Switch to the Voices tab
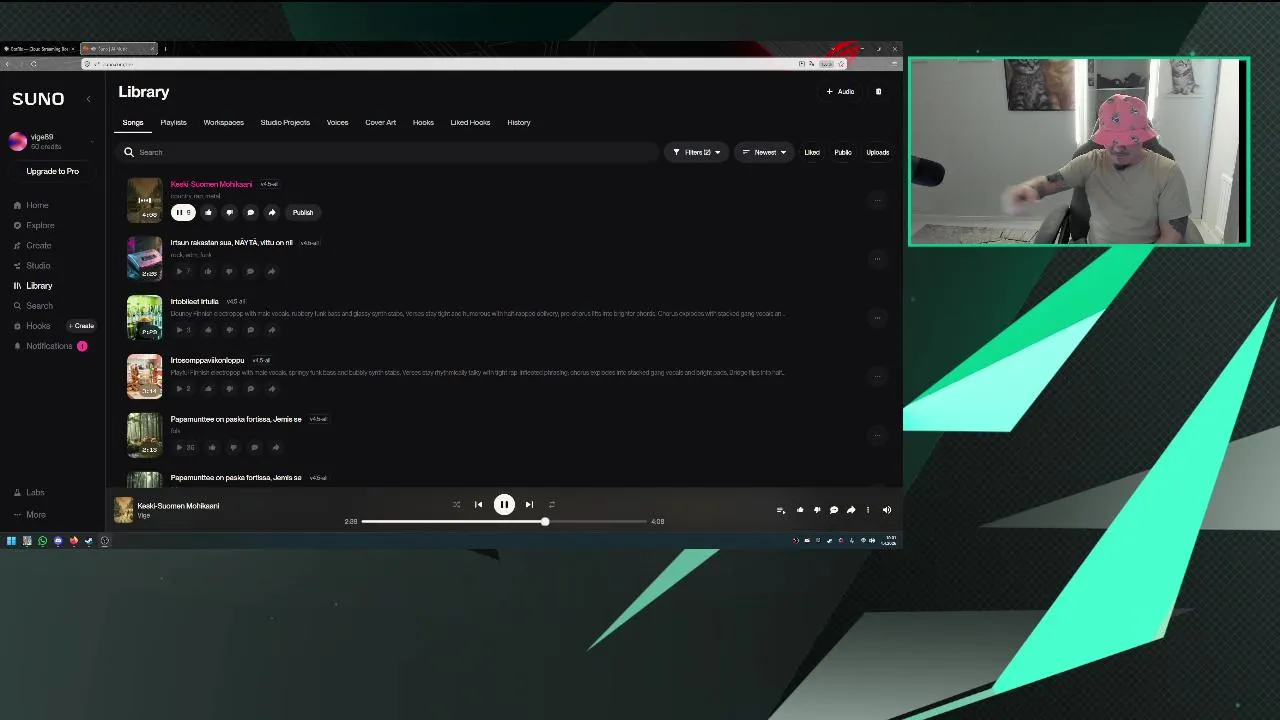 337,122
